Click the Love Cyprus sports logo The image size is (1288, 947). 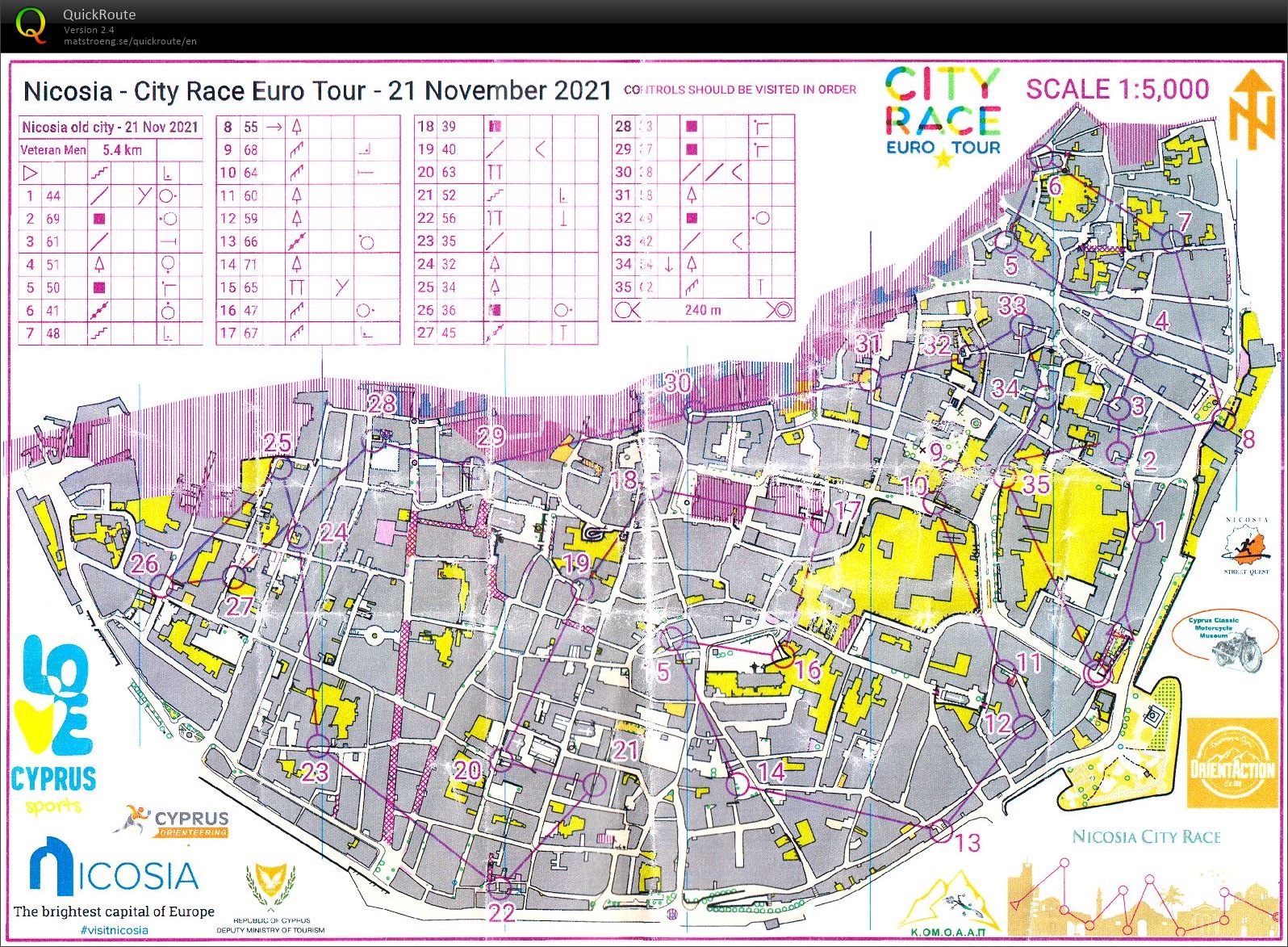click(x=53, y=725)
